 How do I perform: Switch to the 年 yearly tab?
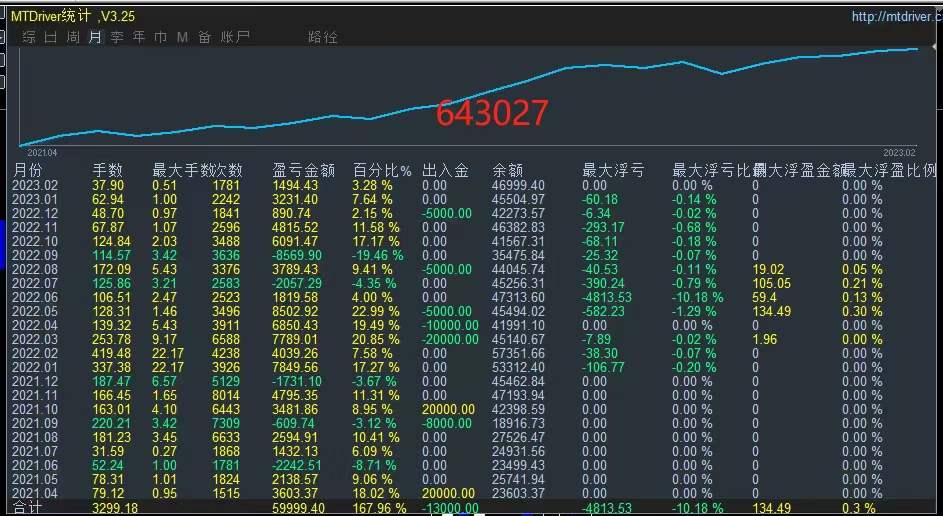click(139, 37)
